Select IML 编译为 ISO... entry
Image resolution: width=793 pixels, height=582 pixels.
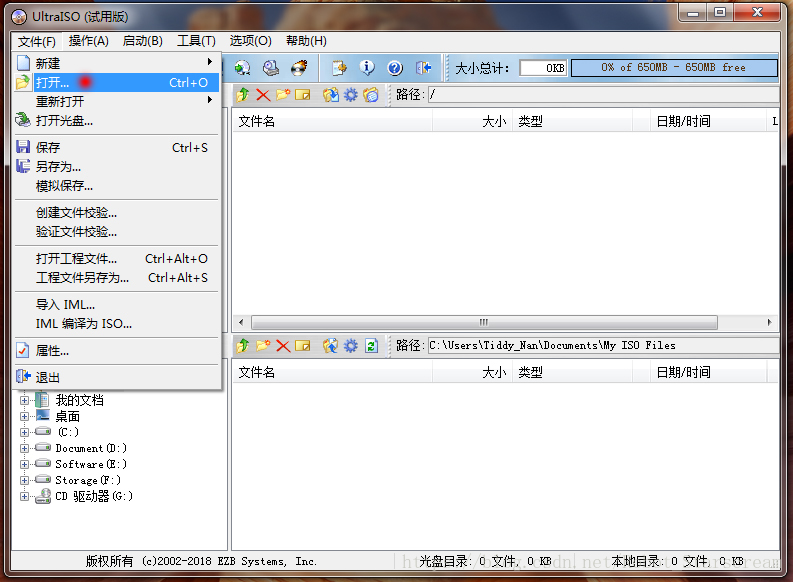pyautogui.click(x=117, y=324)
